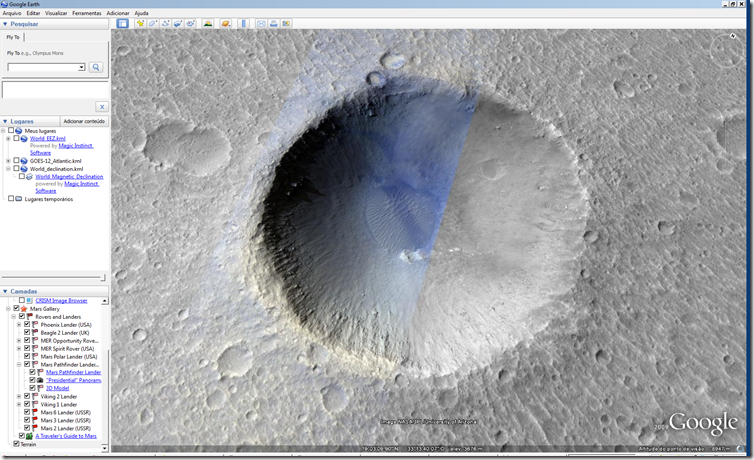Select the add image overlay tool
The image size is (754, 460).
178,23
